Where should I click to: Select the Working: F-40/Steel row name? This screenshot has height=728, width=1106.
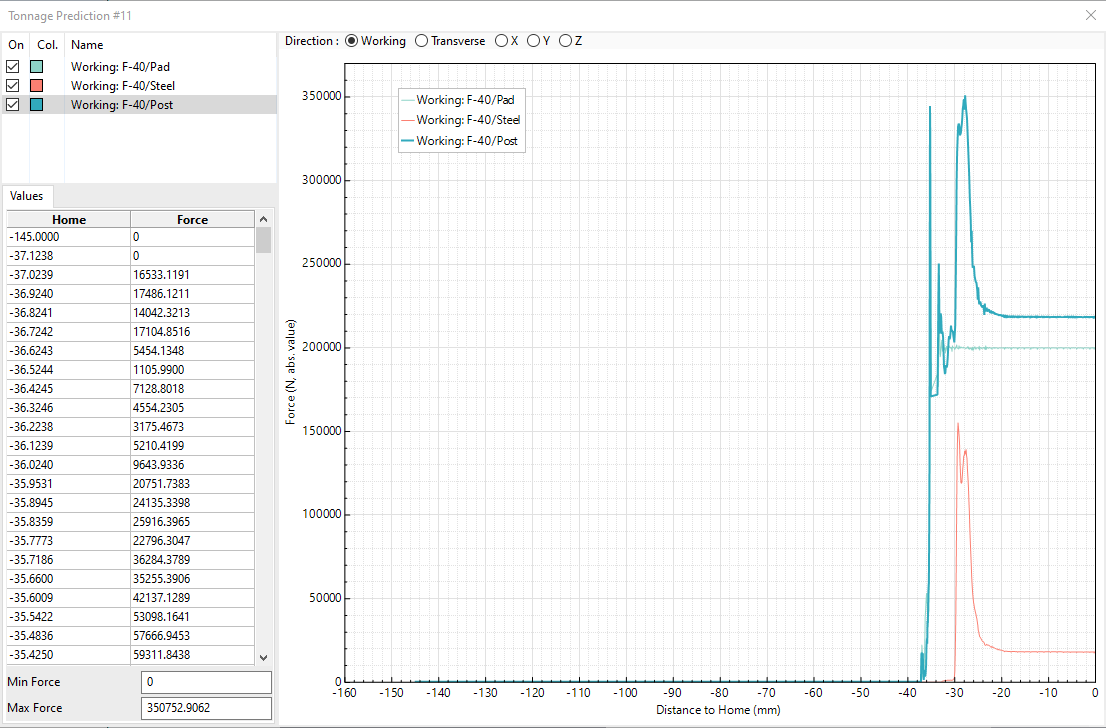click(x=123, y=85)
